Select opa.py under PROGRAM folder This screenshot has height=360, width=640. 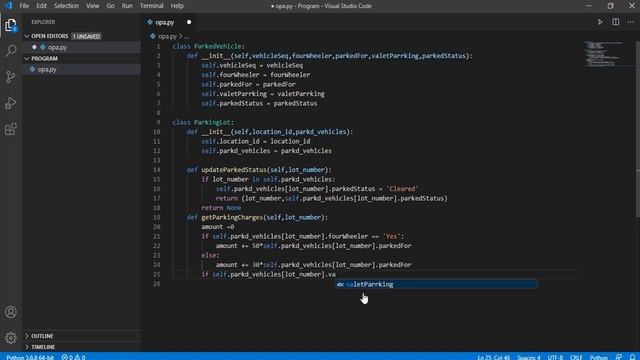82,69
